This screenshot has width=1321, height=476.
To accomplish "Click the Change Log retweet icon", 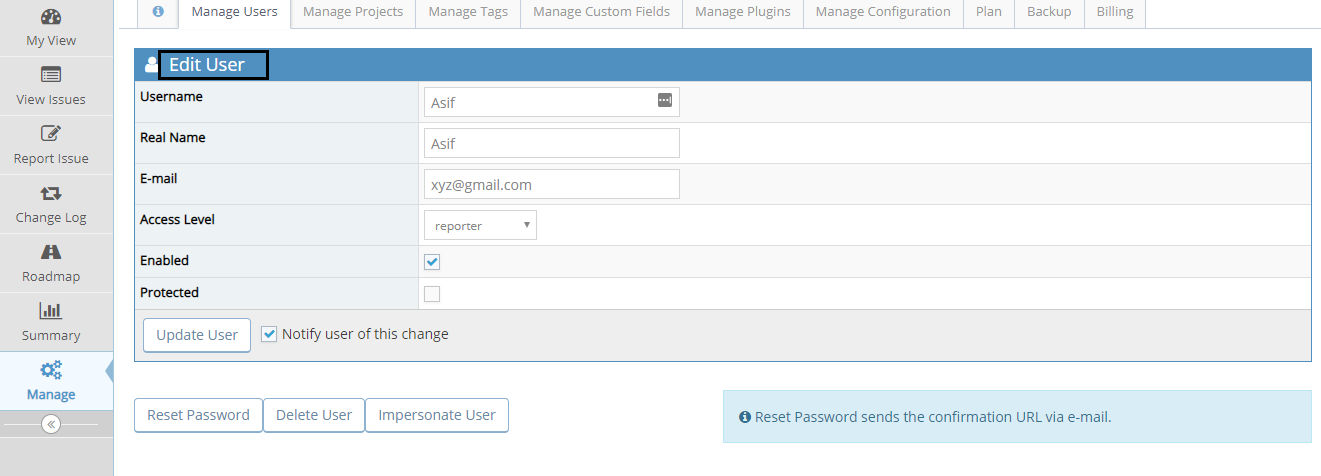I will click(x=51, y=193).
